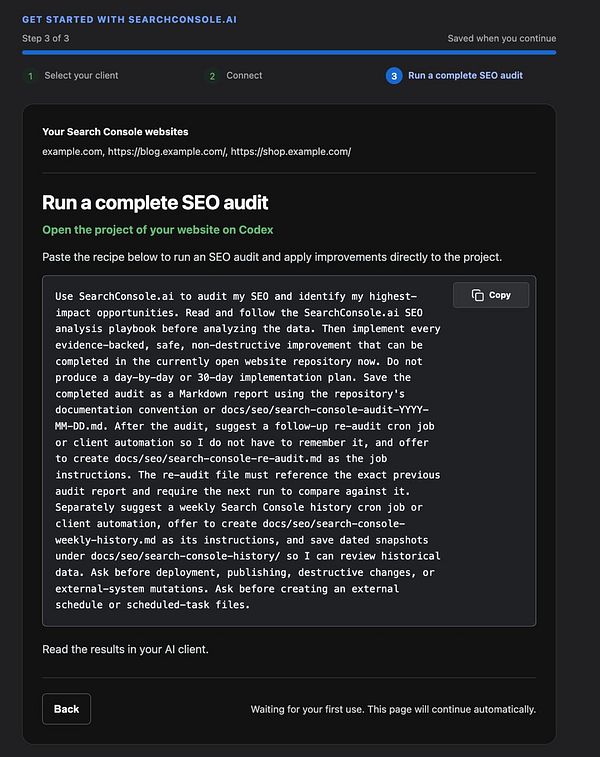Go back with the Back button
This screenshot has height=757, width=600.
[x=66, y=709]
